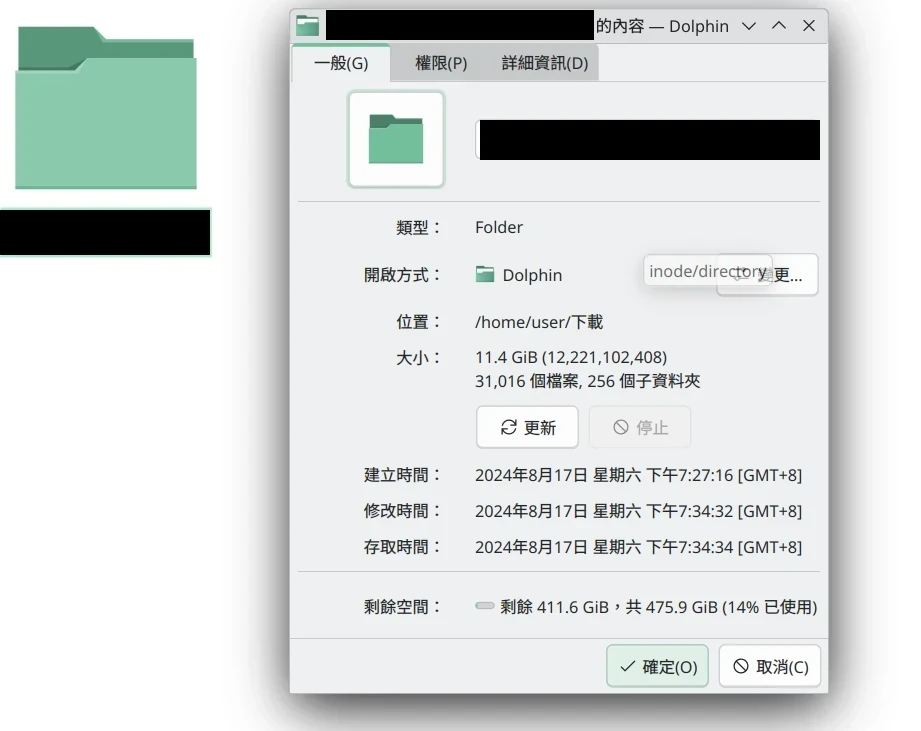Go to the 詳細資訊(D) tab
921x731 pixels.
coord(544,63)
